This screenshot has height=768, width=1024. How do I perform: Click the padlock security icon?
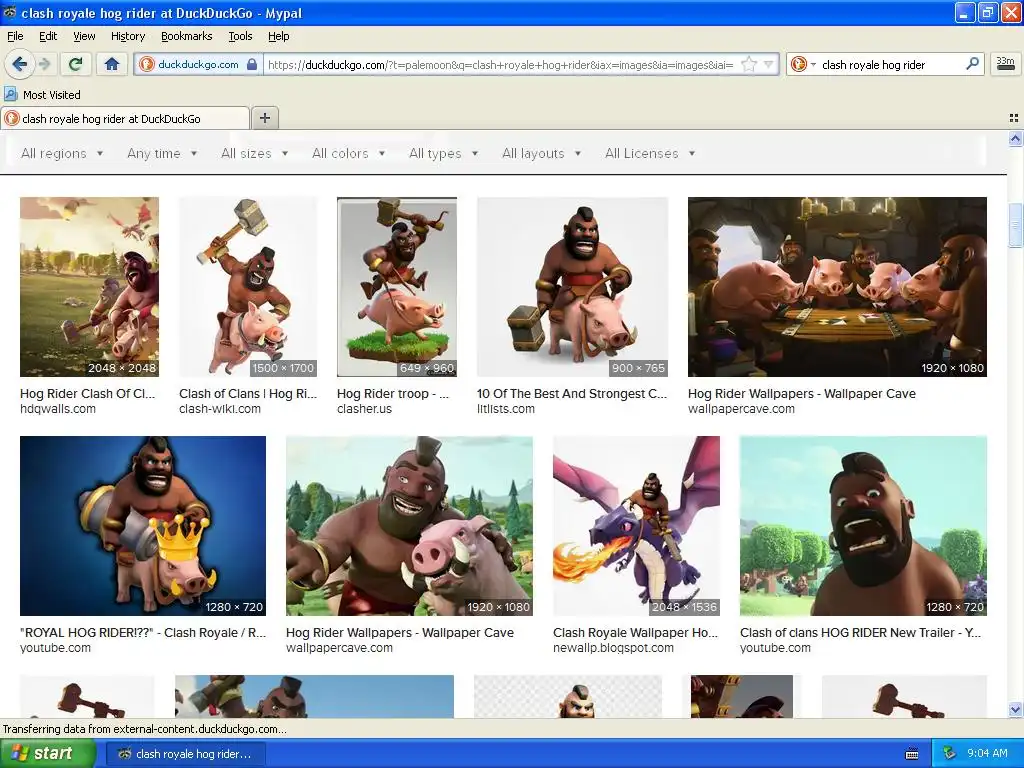pos(251,64)
